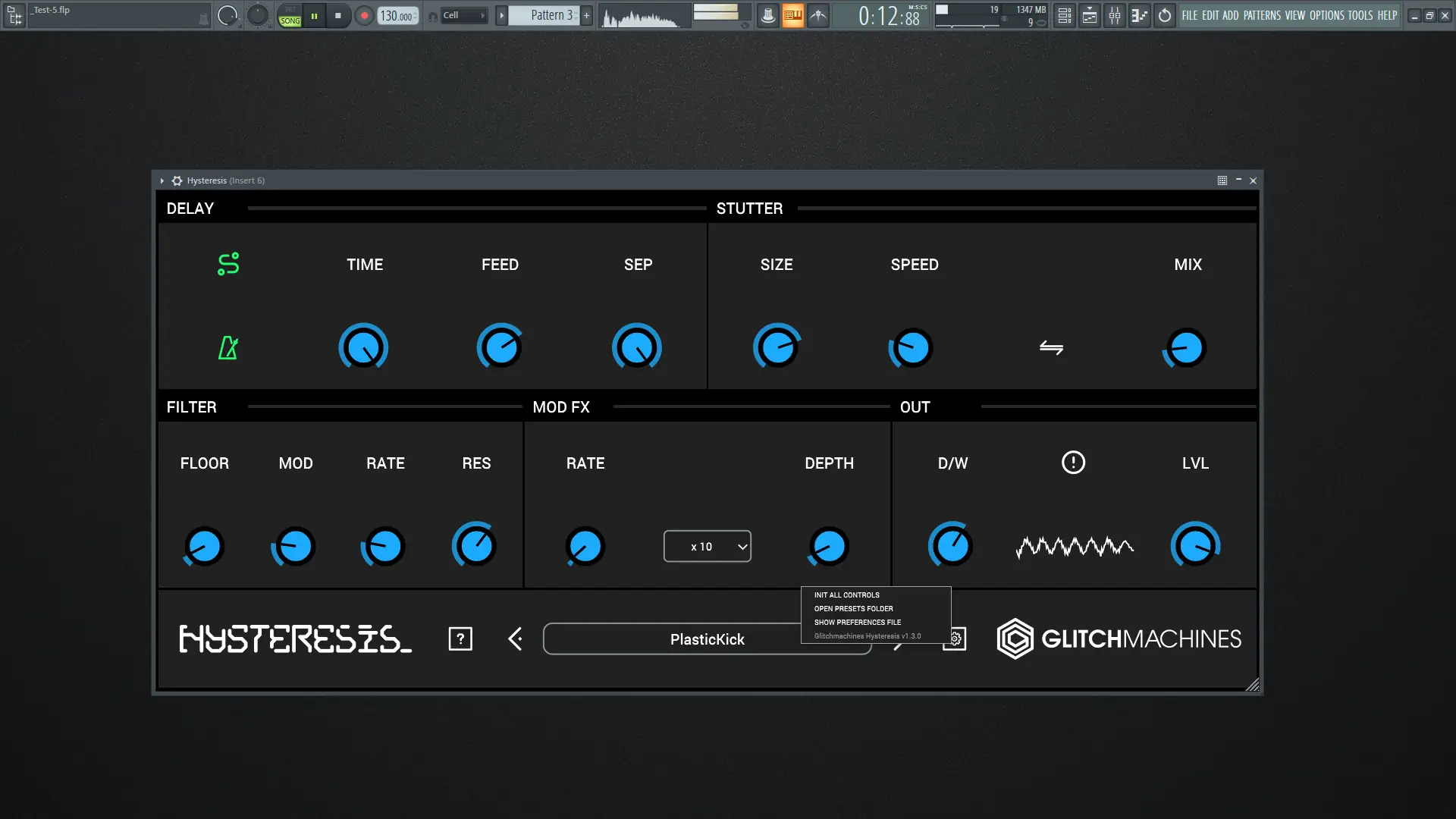Image resolution: width=1456 pixels, height=819 pixels.
Task: Open the MOD FX x 10 multiplier dropdown
Action: (x=708, y=547)
